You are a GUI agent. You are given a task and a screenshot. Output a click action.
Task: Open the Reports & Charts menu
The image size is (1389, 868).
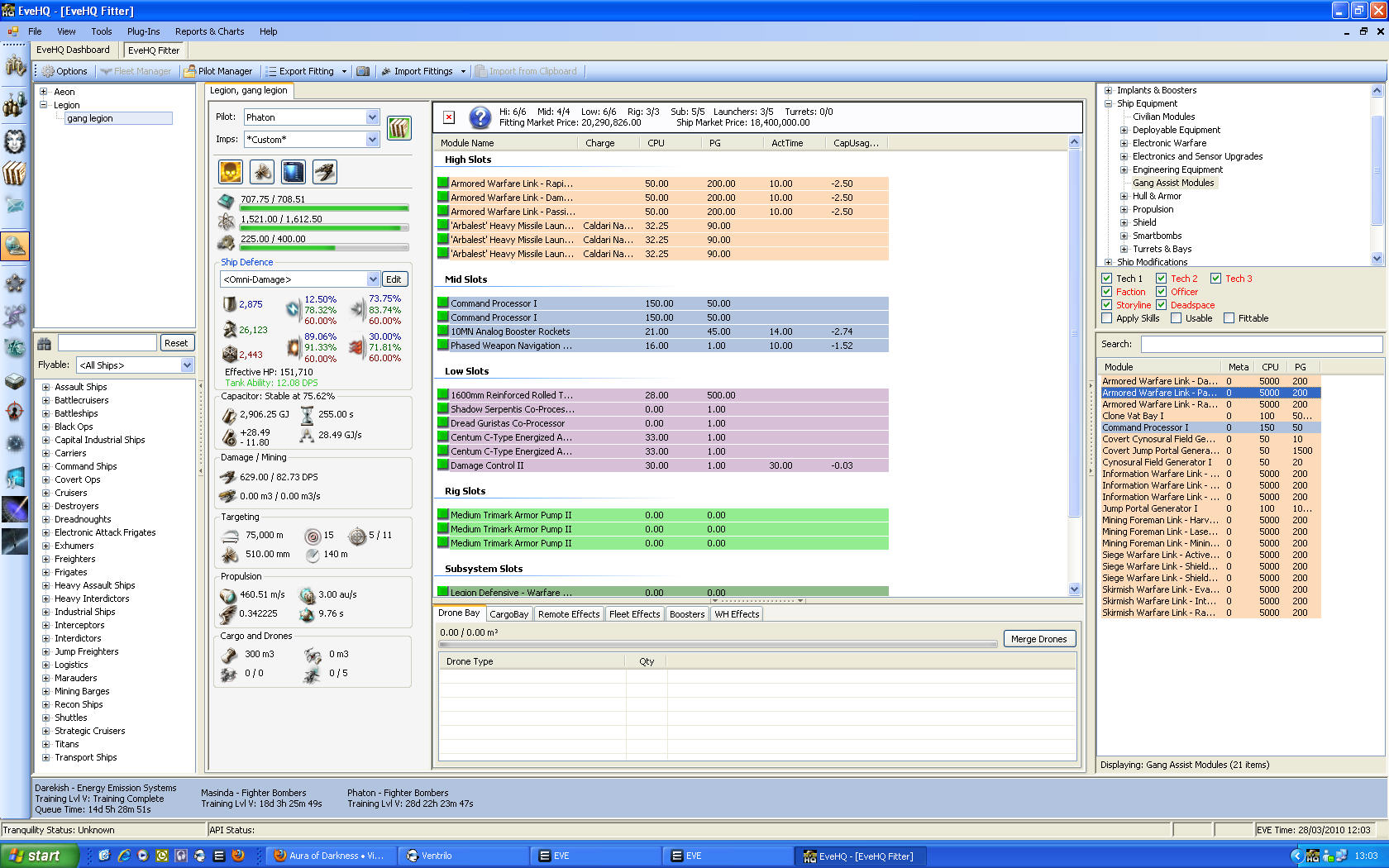[x=210, y=31]
